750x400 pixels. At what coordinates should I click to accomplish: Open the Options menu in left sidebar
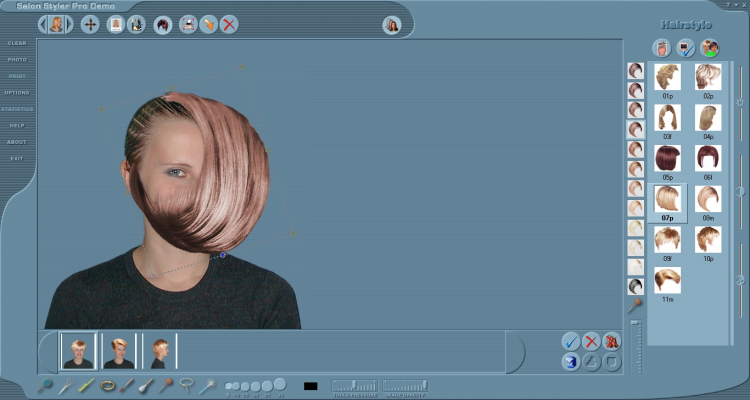pyautogui.click(x=17, y=92)
